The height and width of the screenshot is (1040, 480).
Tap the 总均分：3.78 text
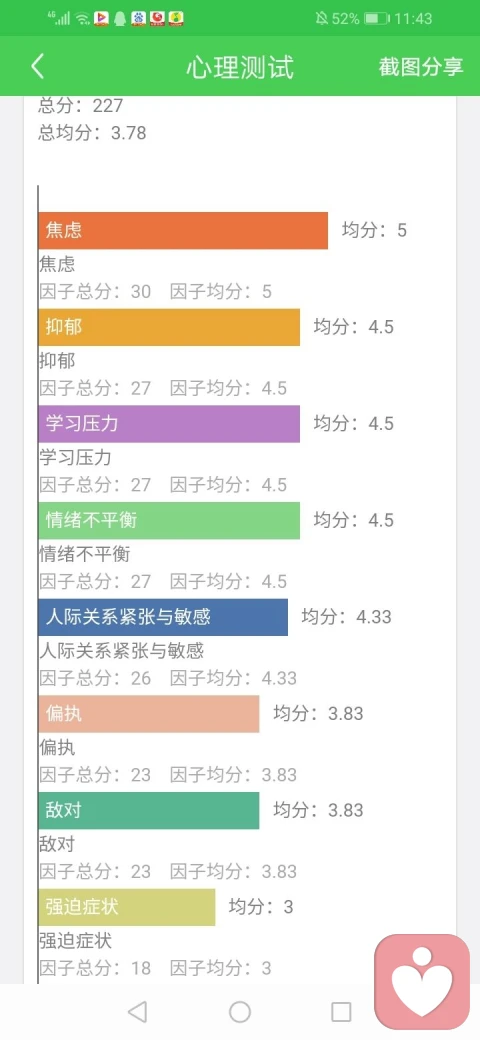click(92, 133)
